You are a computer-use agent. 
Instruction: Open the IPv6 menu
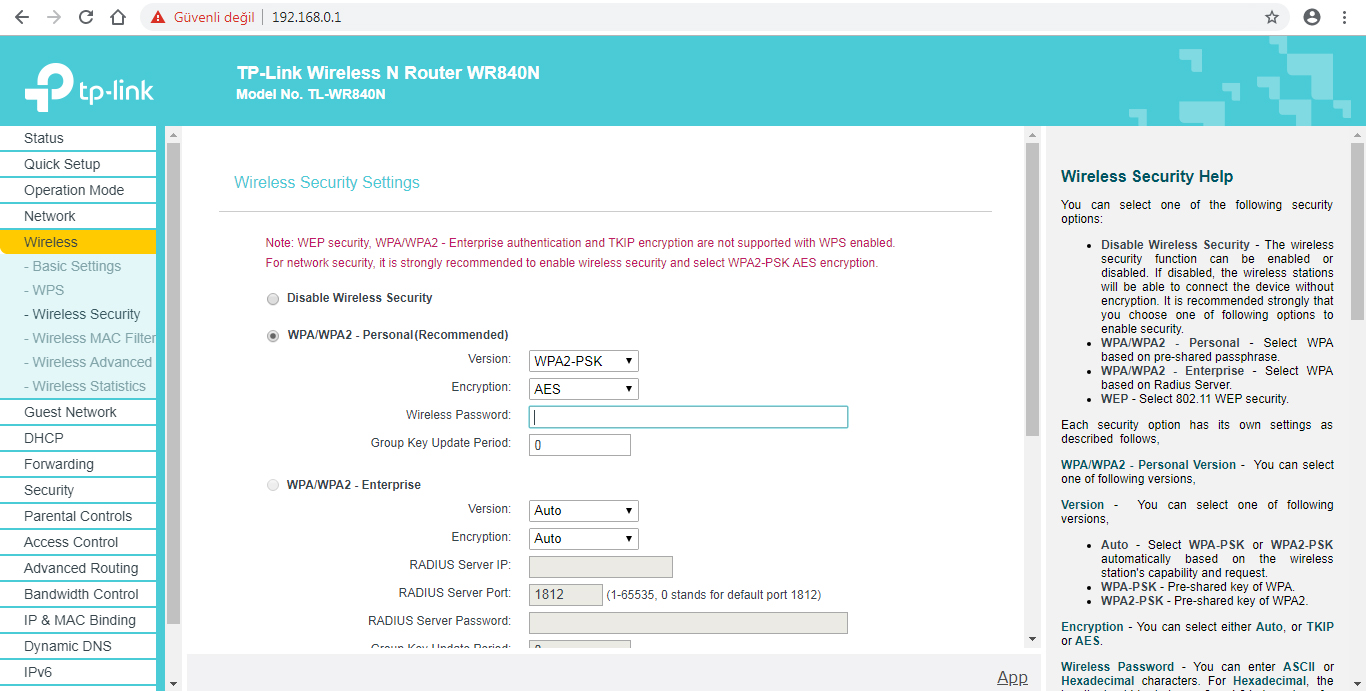78,672
